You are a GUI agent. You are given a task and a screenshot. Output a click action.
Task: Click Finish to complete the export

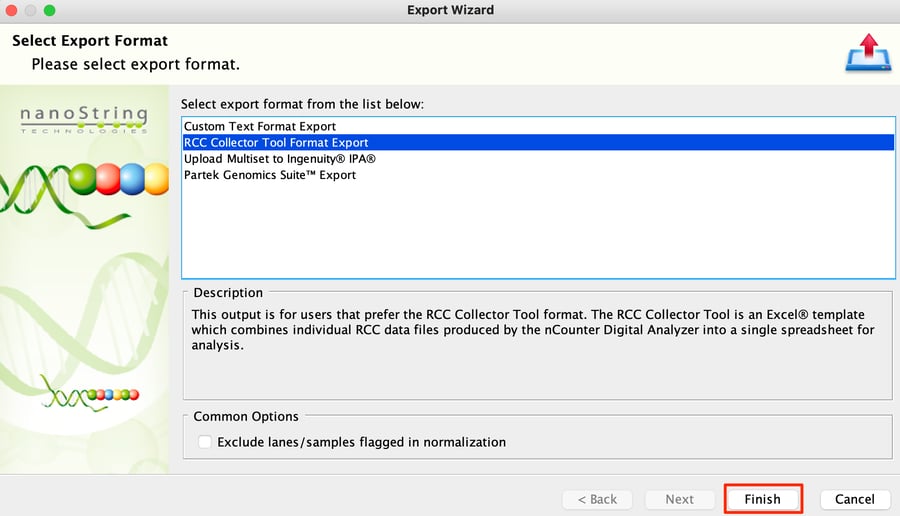click(x=763, y=499)
